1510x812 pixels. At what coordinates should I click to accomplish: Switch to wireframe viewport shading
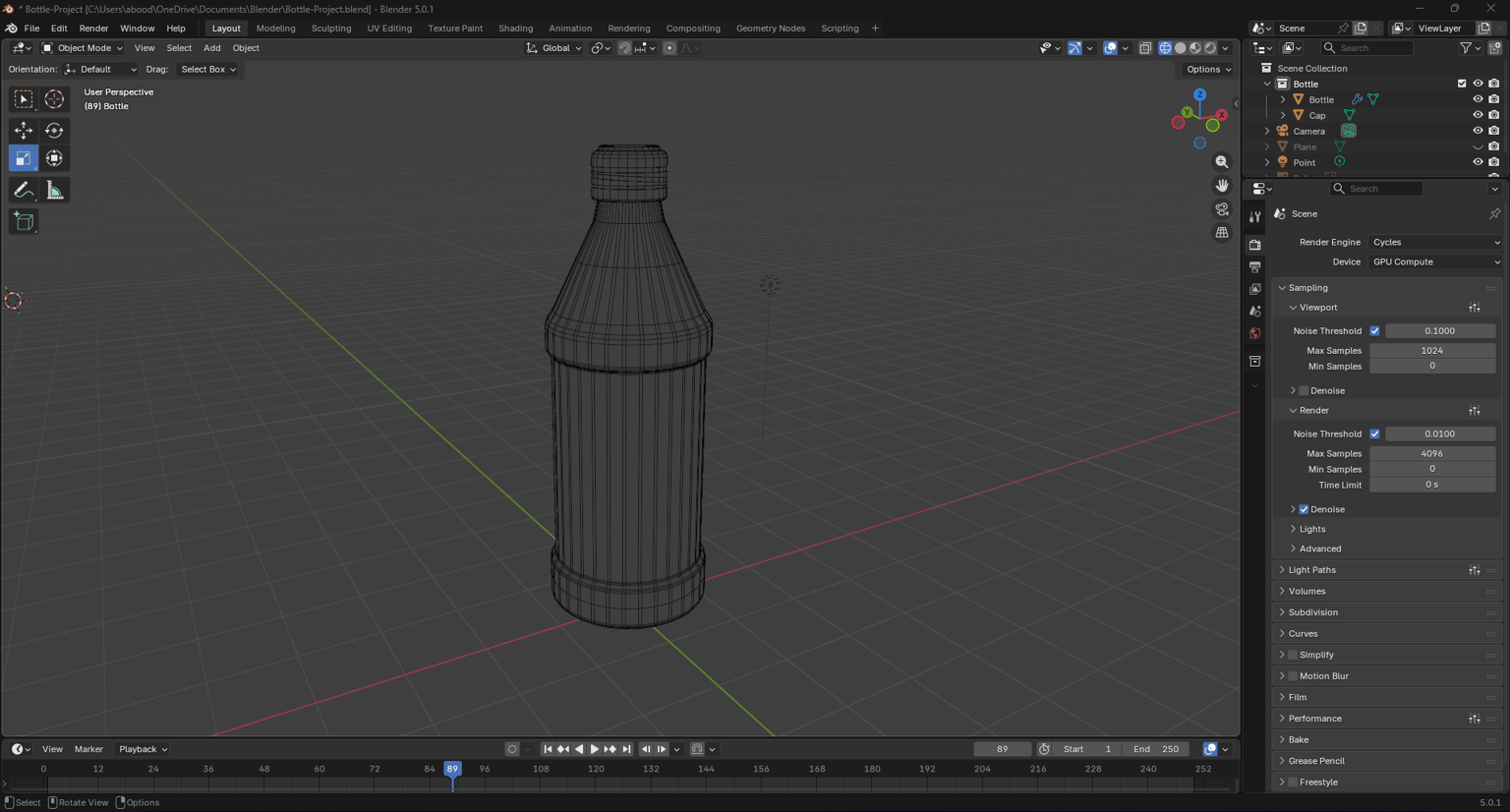coord(1166,48)
